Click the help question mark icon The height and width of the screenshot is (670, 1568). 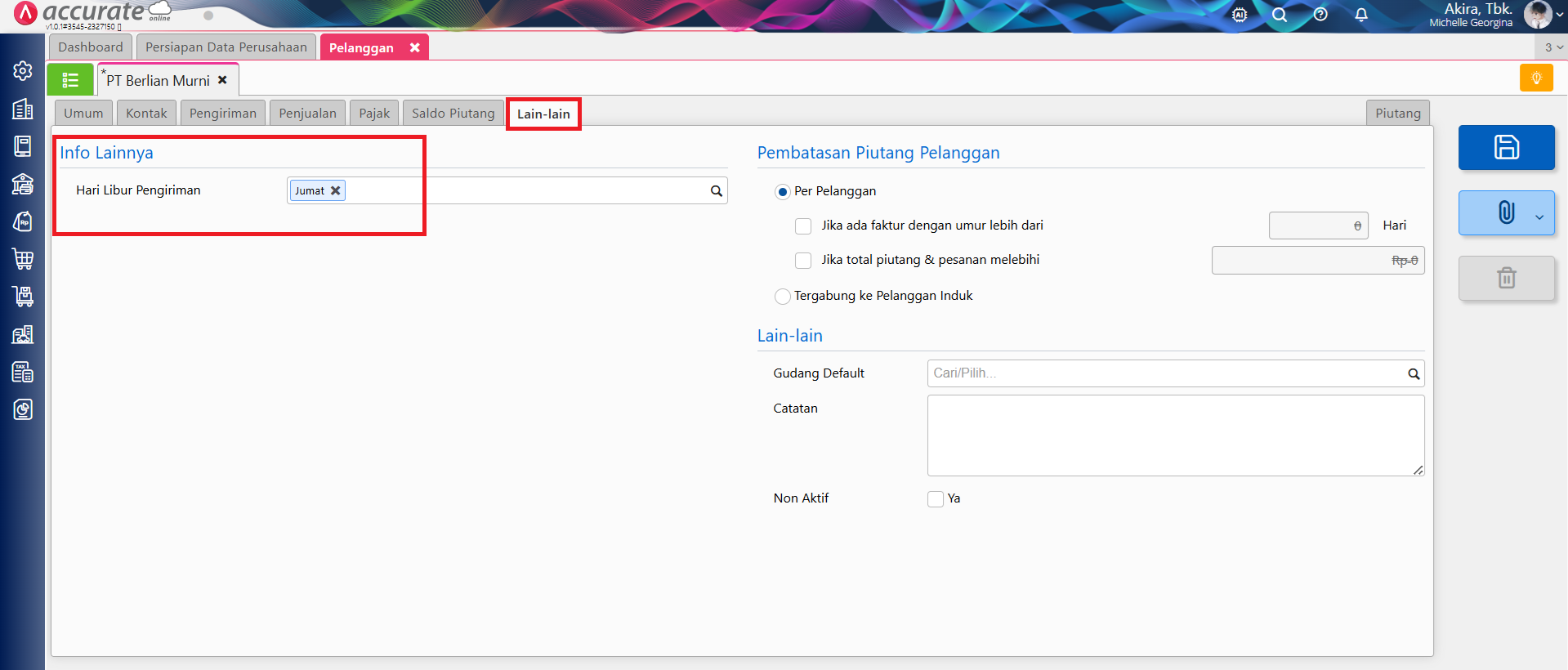[x=1320, y=15]
